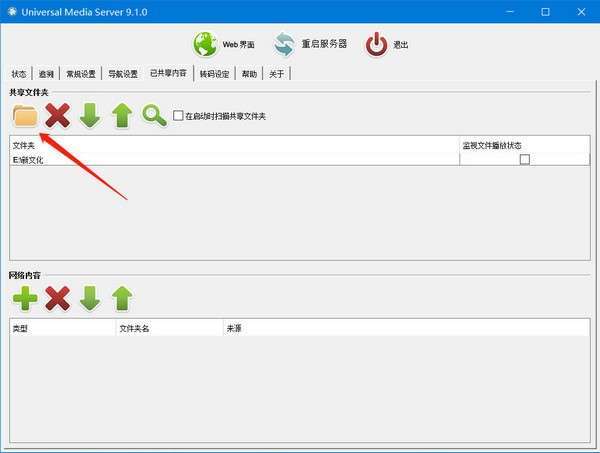
Task: Click the Universal Media Server title bar icon
Action: click(x=12, y=12)
